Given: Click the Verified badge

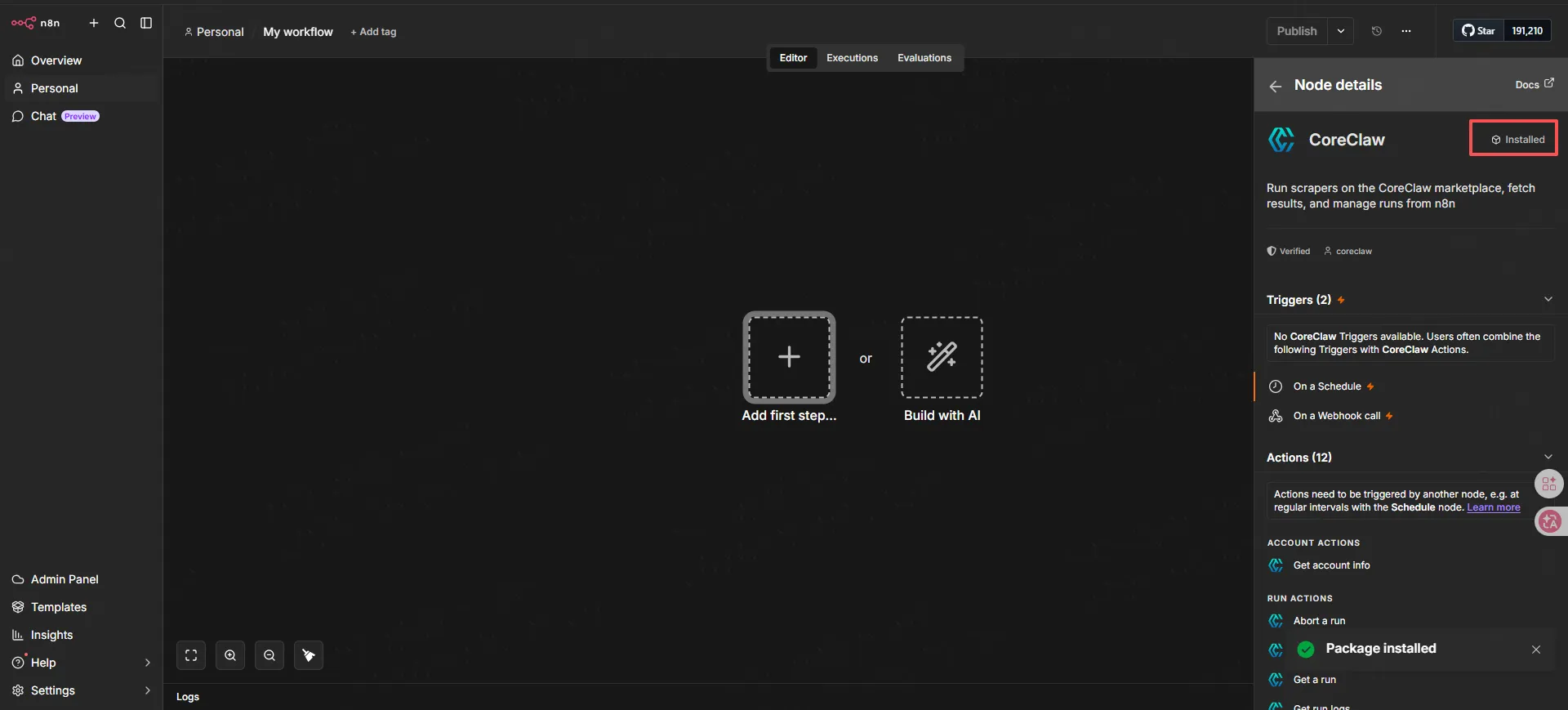Looking at the screenshot, I should tap(1288, 251).
